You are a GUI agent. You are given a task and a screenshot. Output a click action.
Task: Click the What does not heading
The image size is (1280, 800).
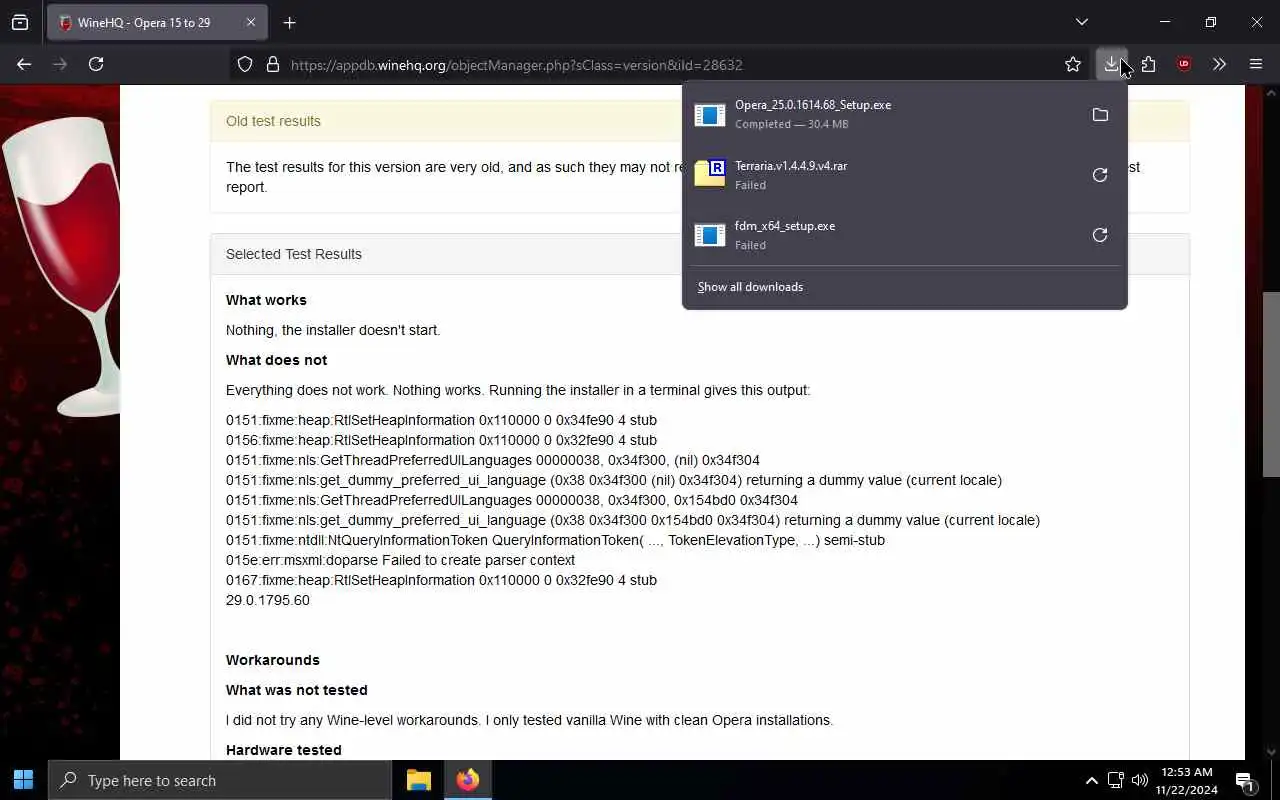[x=276, y=360]
